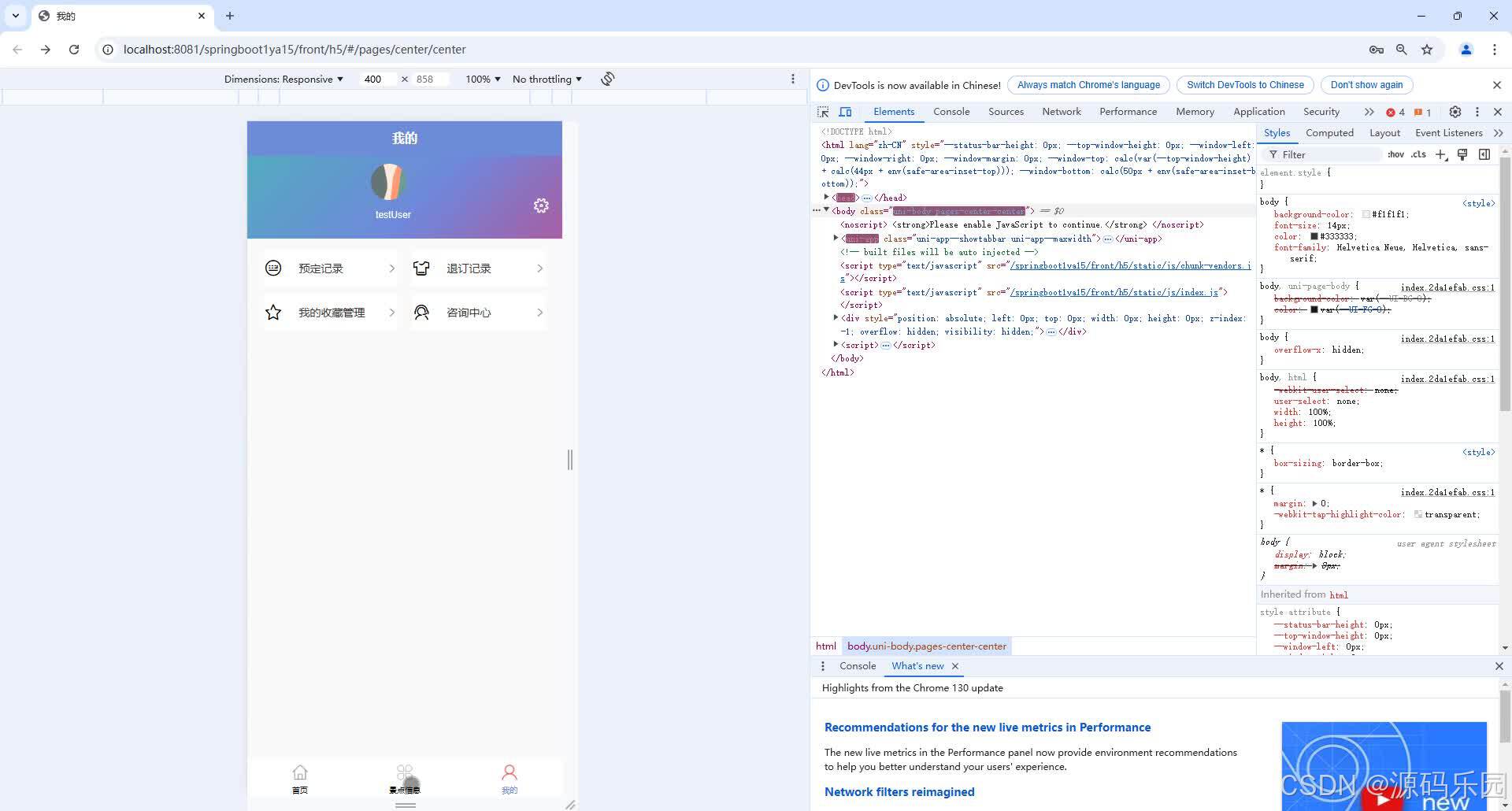
Task: Toggle element classes with .cls button
Action: click(x=1417, y=154)
